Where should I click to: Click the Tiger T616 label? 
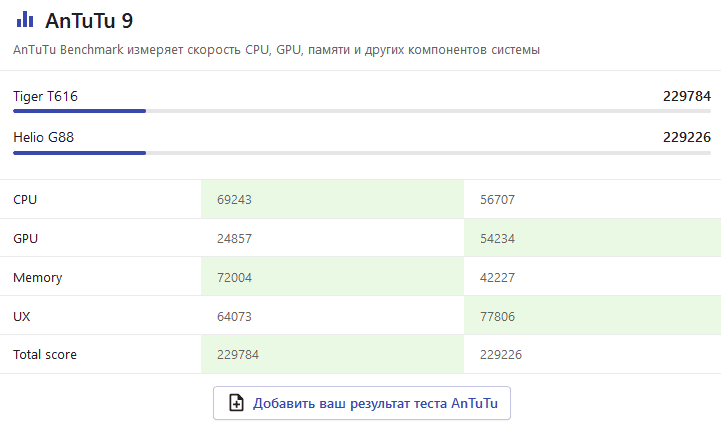pos(46,97)
